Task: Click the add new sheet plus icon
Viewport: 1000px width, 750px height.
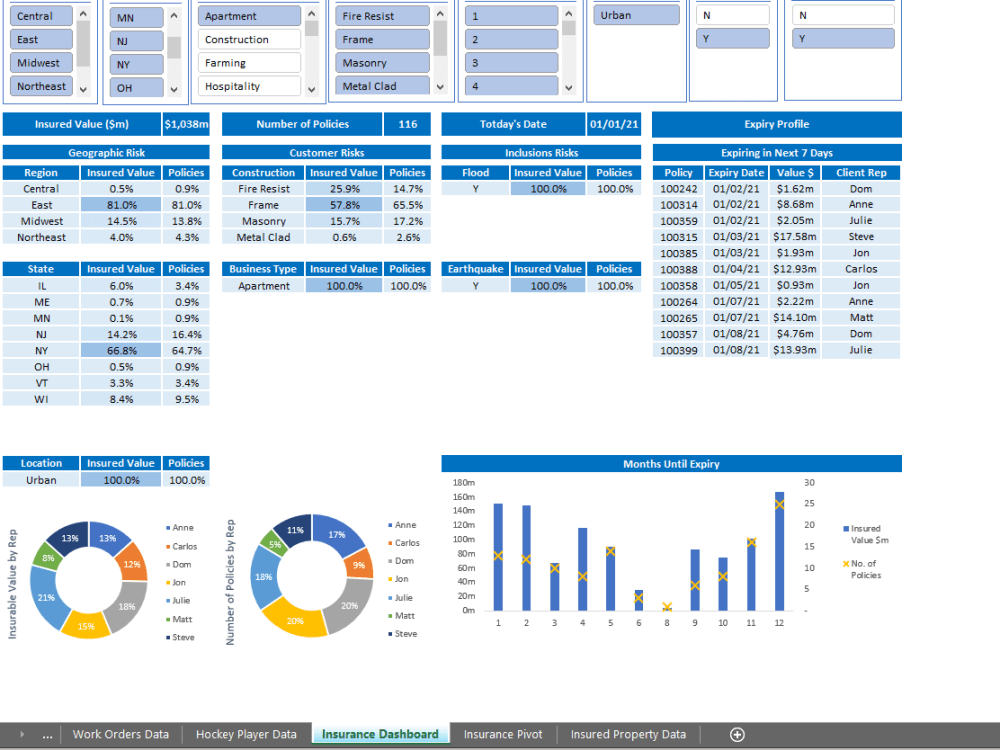Action: [736, 733]
